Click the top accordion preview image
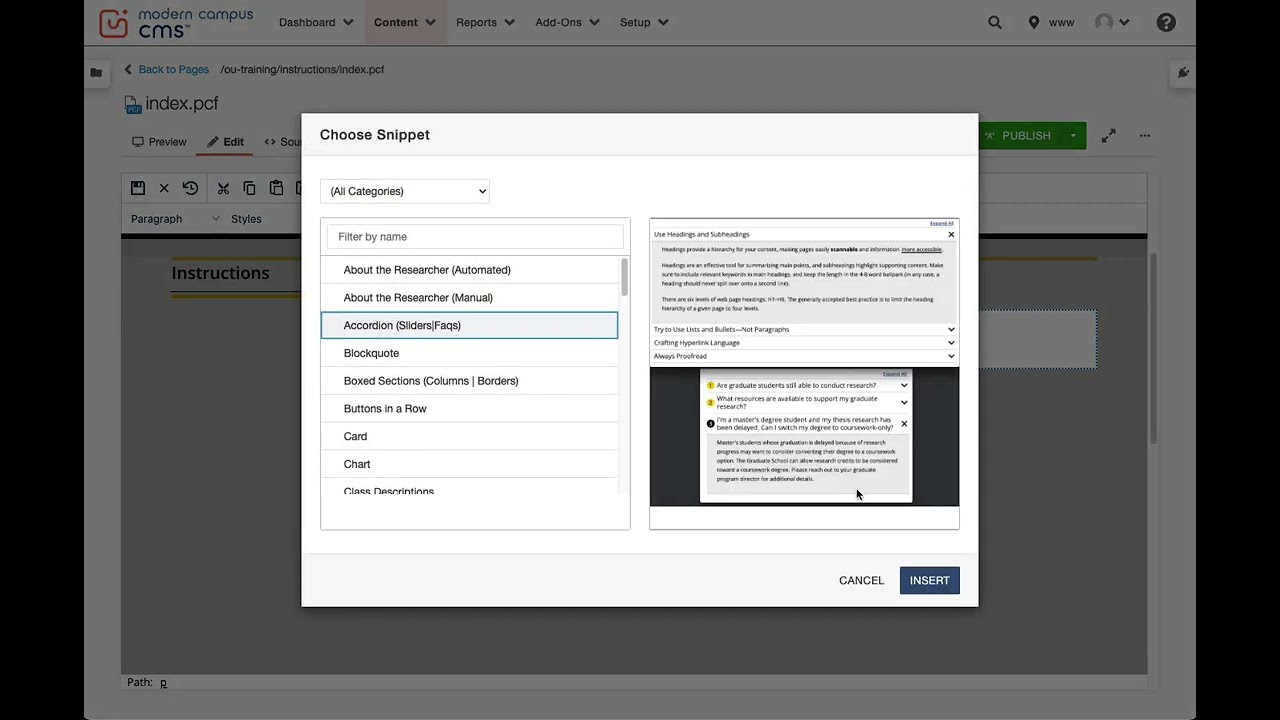 coord(804,292)
